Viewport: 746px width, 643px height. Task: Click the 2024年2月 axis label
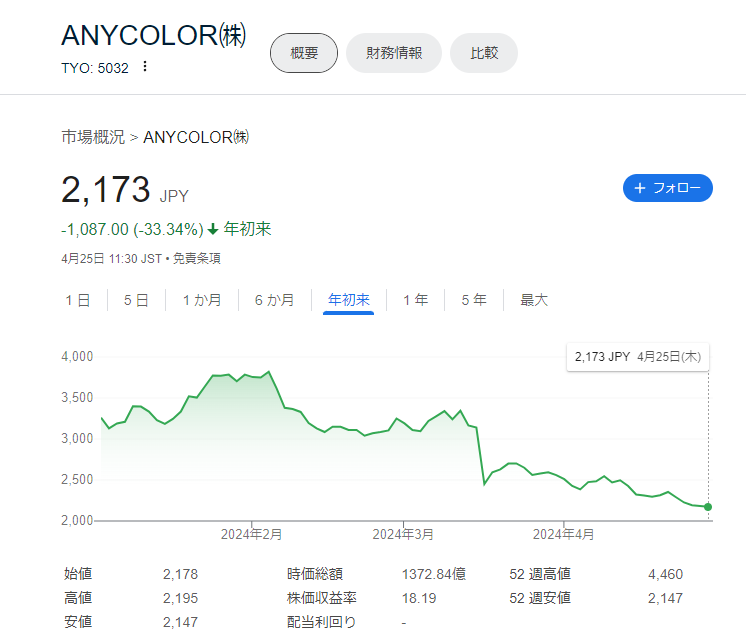click(x=251, y=535)
